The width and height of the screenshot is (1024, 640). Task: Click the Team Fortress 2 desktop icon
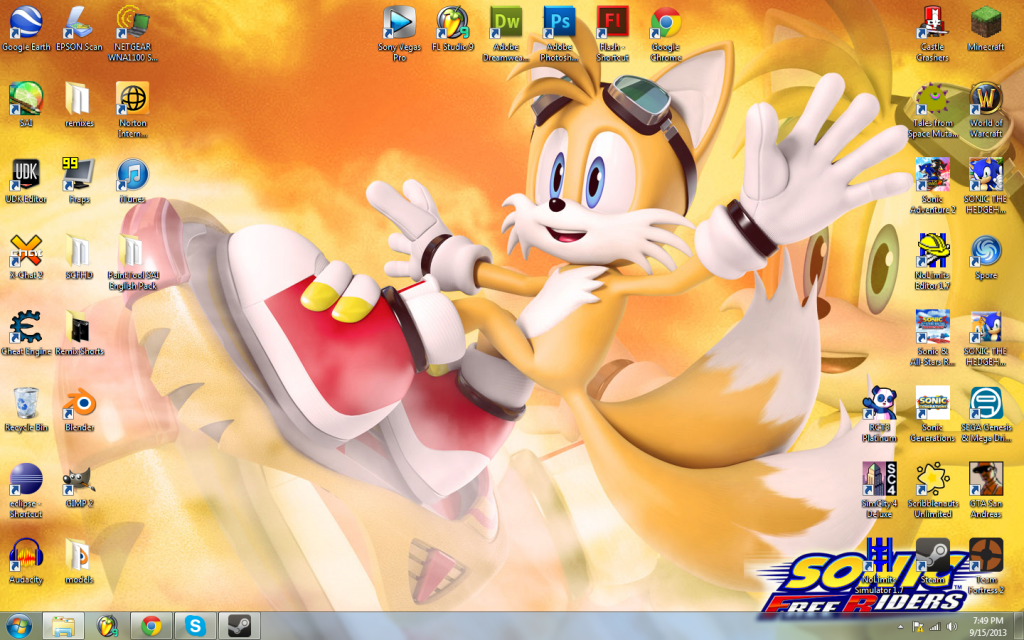pos(986,567)
